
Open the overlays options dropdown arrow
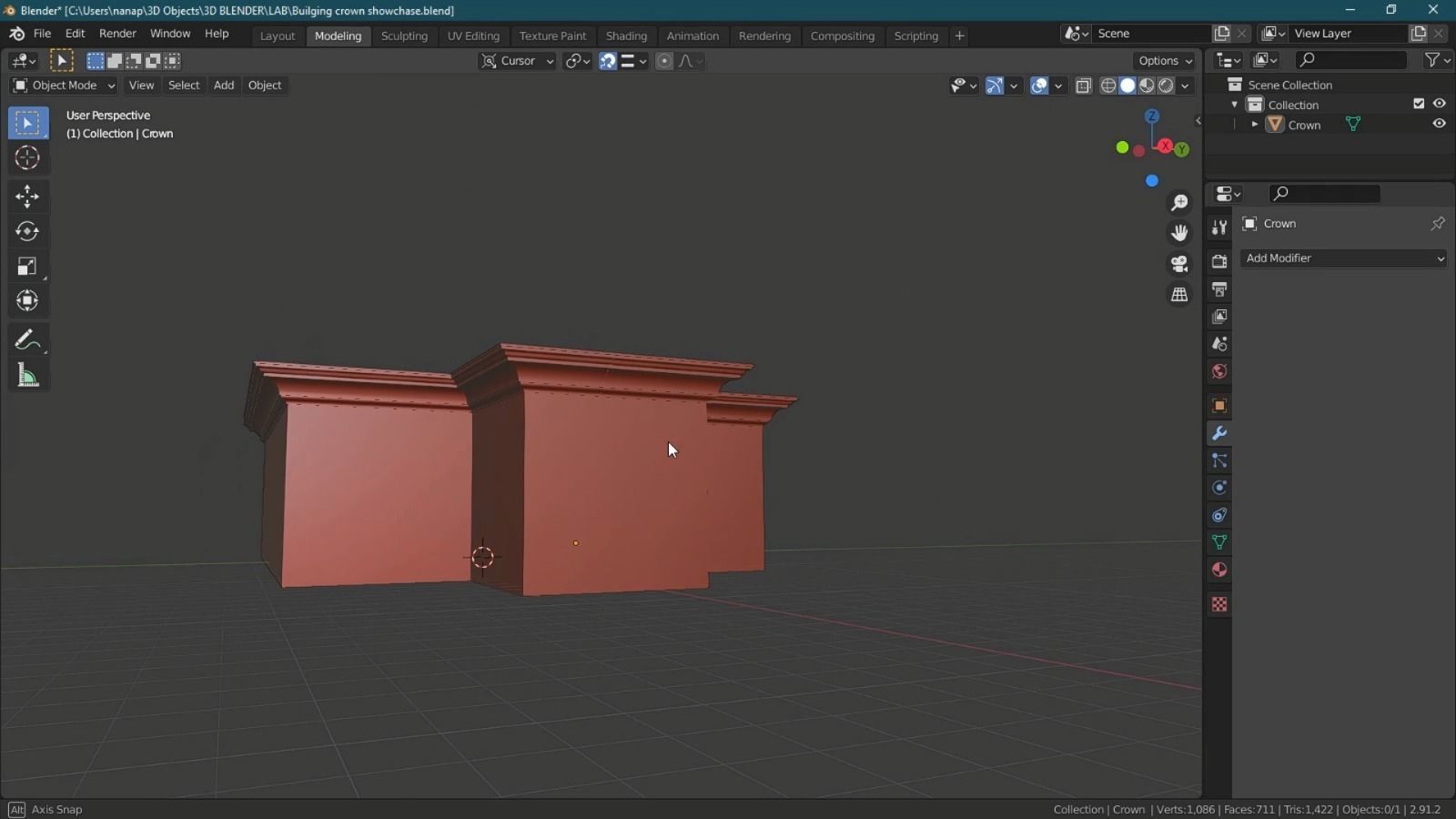[x=1058, y=86]
